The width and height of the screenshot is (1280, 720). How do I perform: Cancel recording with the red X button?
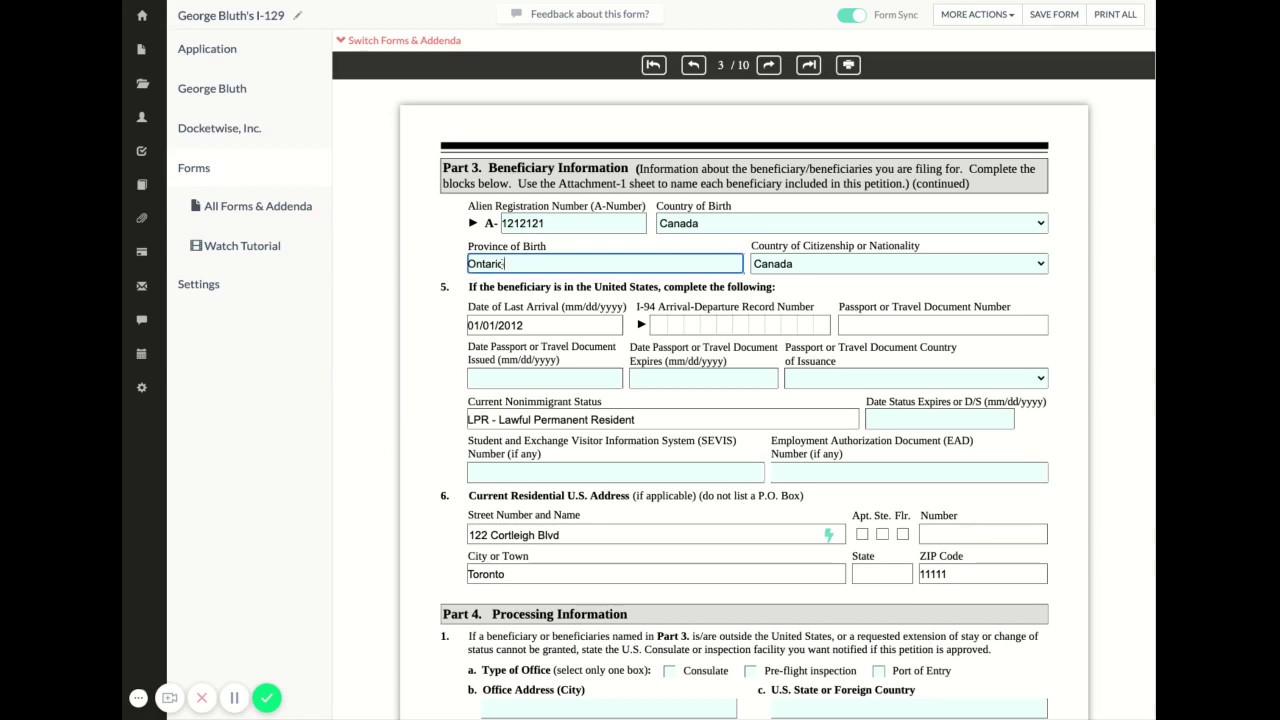(202, 698)
